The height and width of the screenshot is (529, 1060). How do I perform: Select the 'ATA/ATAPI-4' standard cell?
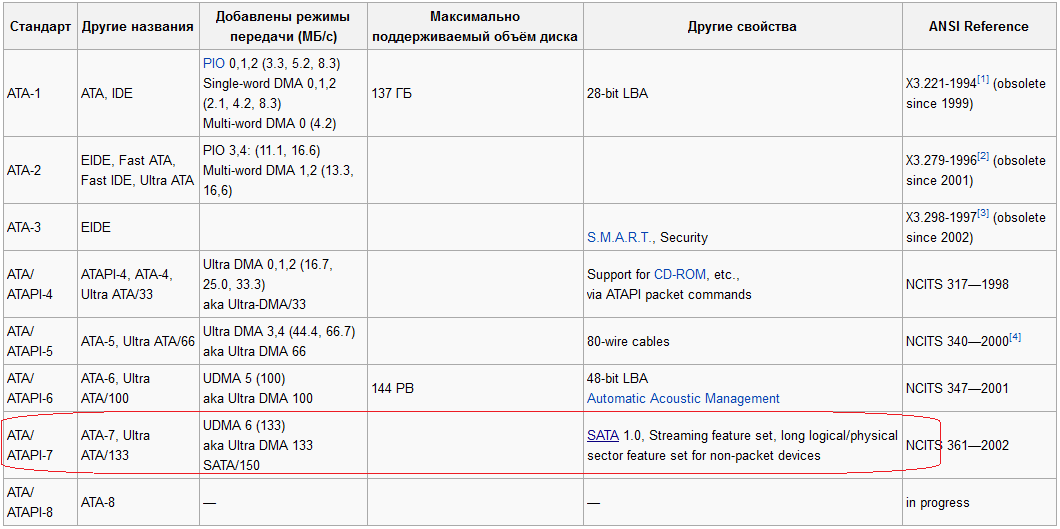(x=40, y=284)
